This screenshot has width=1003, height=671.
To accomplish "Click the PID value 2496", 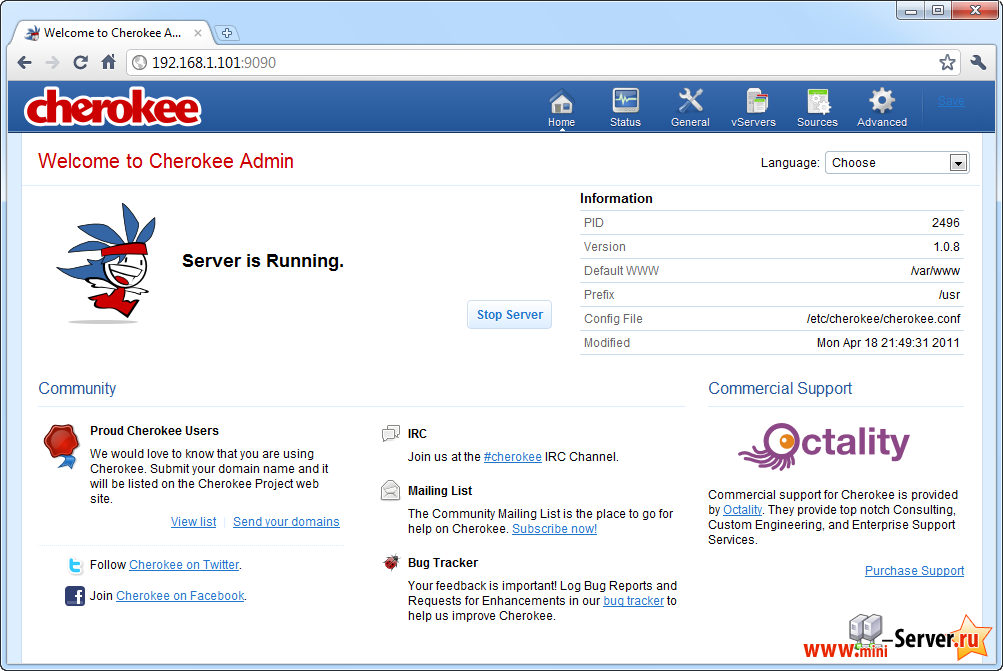I will tap(945, 223).
